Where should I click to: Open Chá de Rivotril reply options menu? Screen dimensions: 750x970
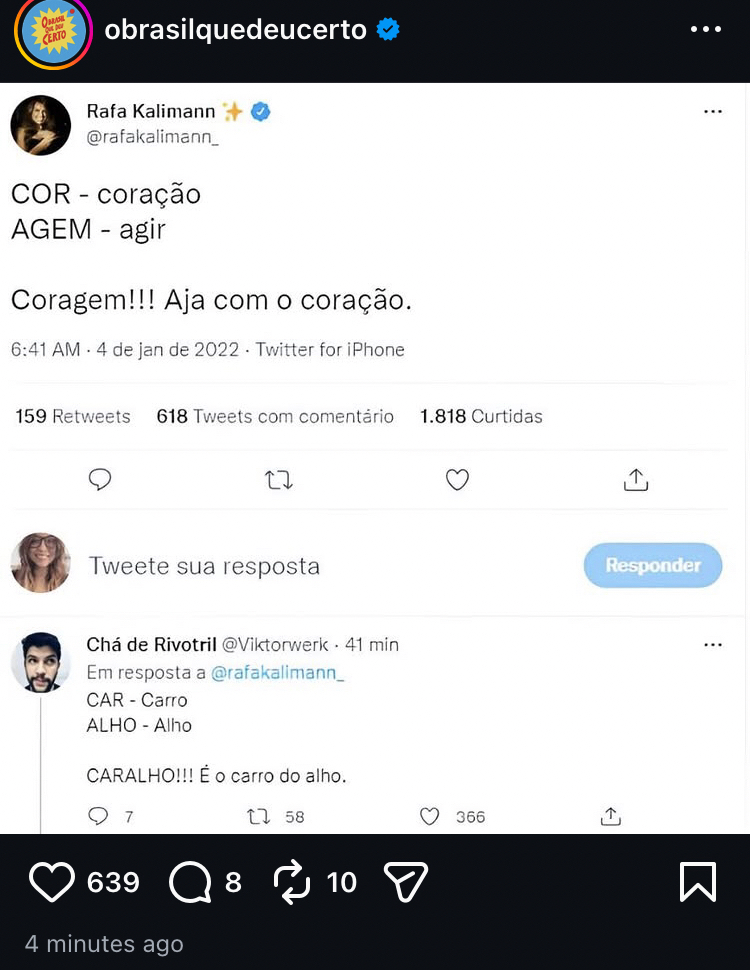tap(713, 645)
